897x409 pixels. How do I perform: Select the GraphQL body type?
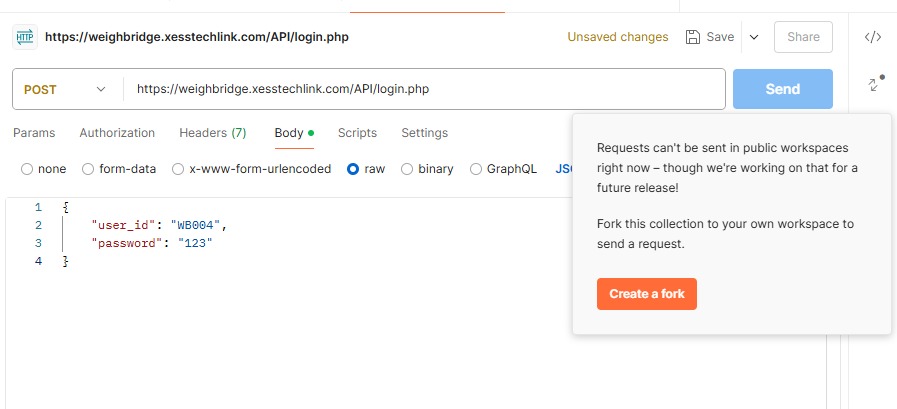point(476,169)
